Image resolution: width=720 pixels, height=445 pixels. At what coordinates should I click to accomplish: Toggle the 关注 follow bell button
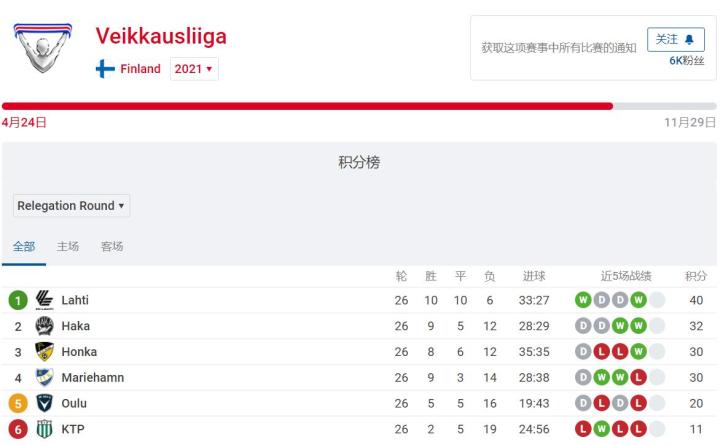click(x=675, y=40)
